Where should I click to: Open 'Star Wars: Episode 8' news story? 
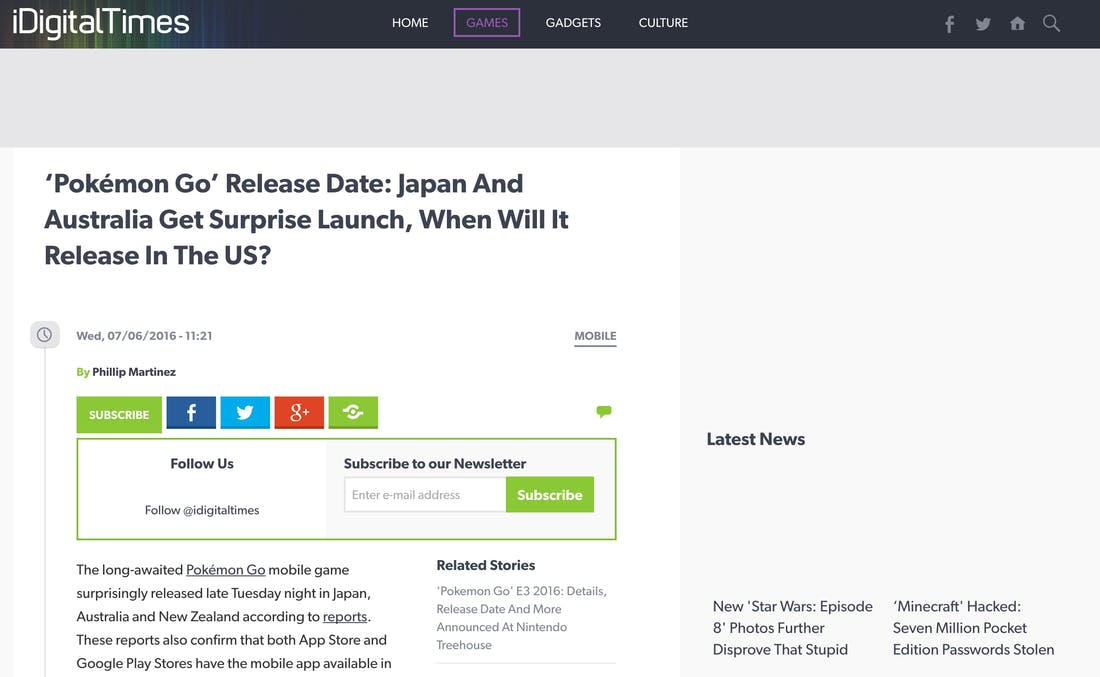[793, 628]
